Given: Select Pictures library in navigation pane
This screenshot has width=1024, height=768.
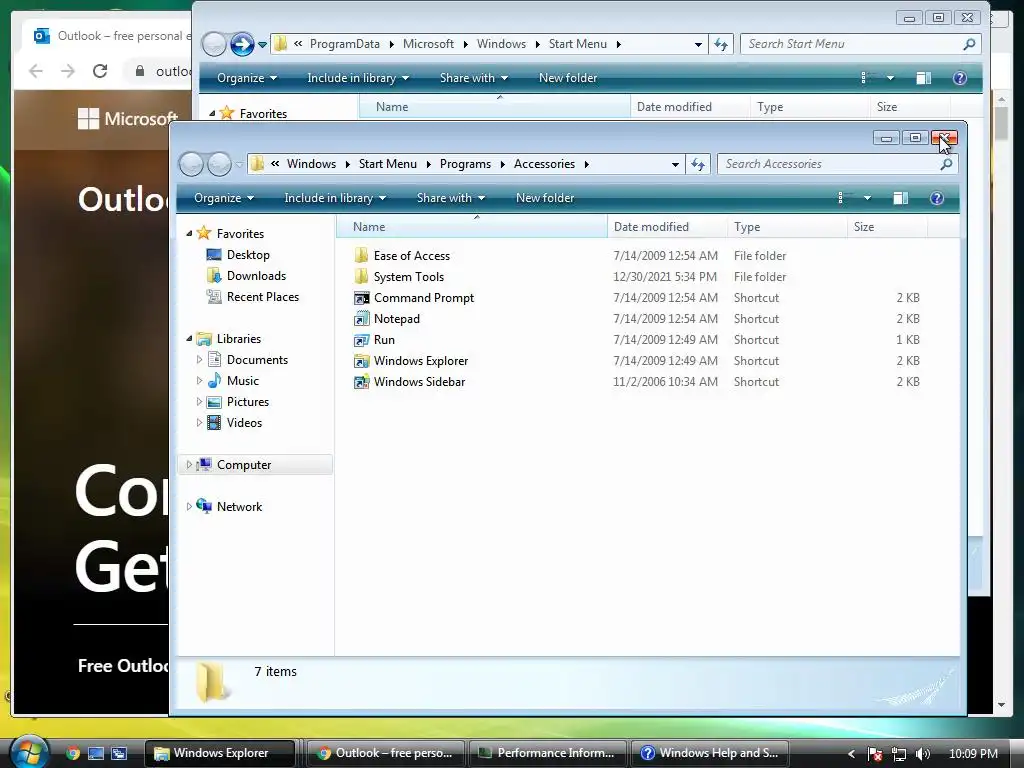Looking at the screenshot, I should (248, 402).
